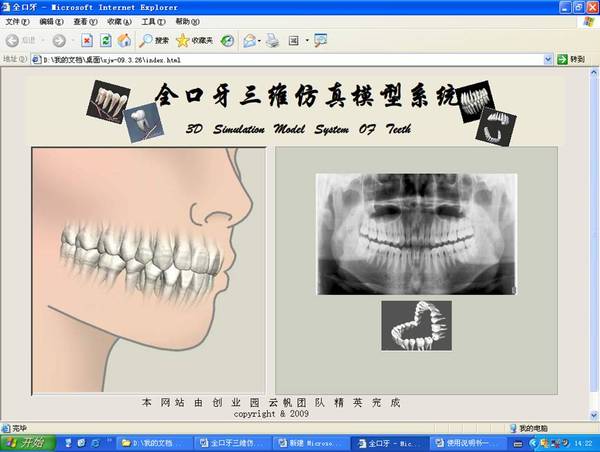600x452 pixels.
Task: Open the 编辑(E) menu
Action: (51, 22)
